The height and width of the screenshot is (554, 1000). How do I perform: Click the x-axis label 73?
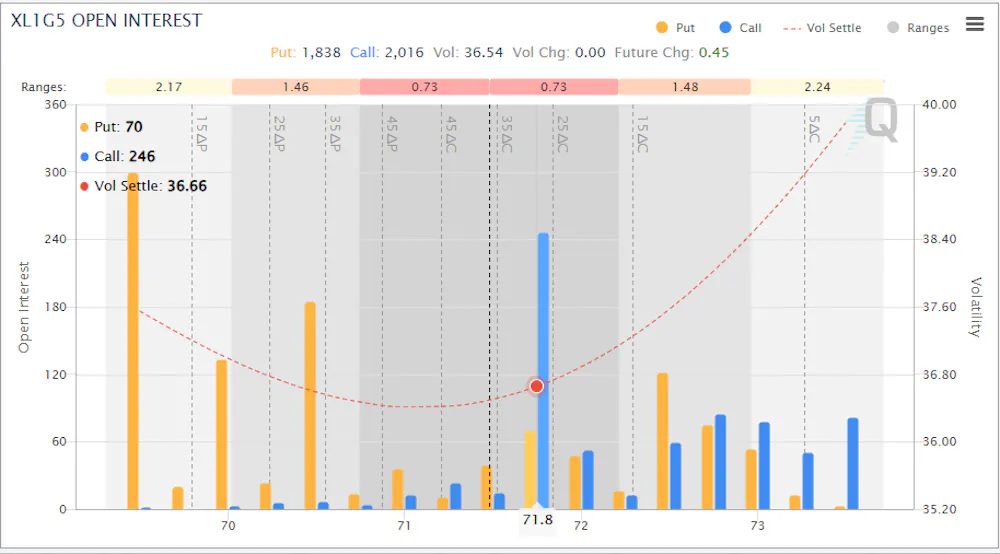point(757,525)
